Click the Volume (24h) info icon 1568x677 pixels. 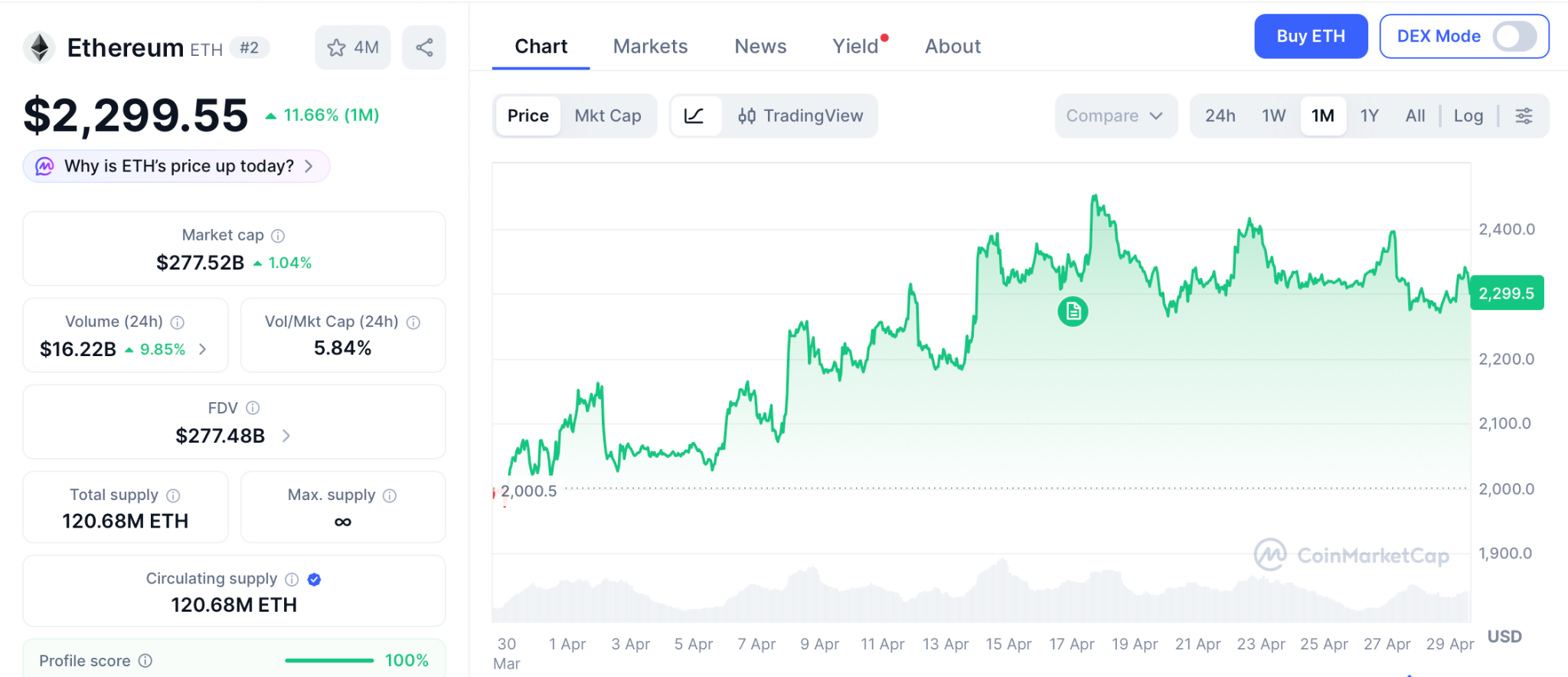click(178, 322)
